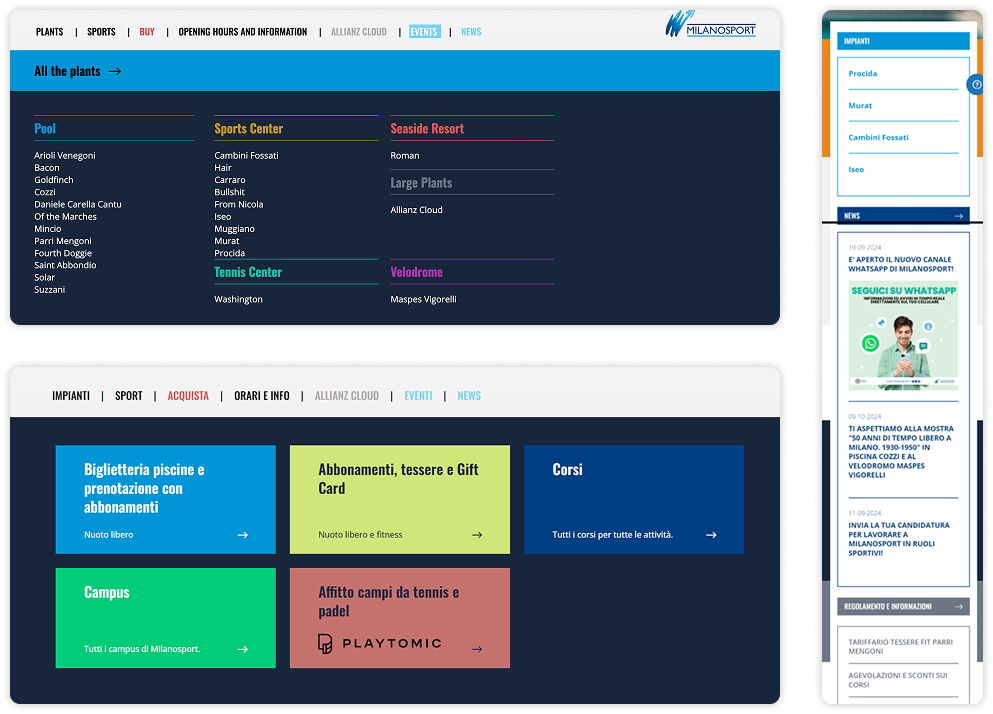Expand 'All the plants' via its arrow
The width and height of the screenshot is (993, 714).
(x=115, y=71)
